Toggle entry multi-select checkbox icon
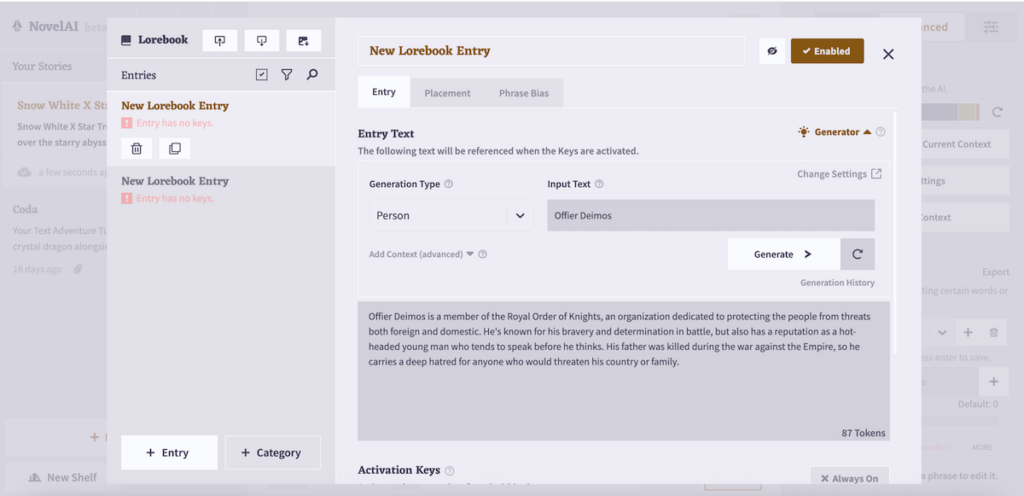Screen dimensions: 1024x496 [x=262, y=75]
